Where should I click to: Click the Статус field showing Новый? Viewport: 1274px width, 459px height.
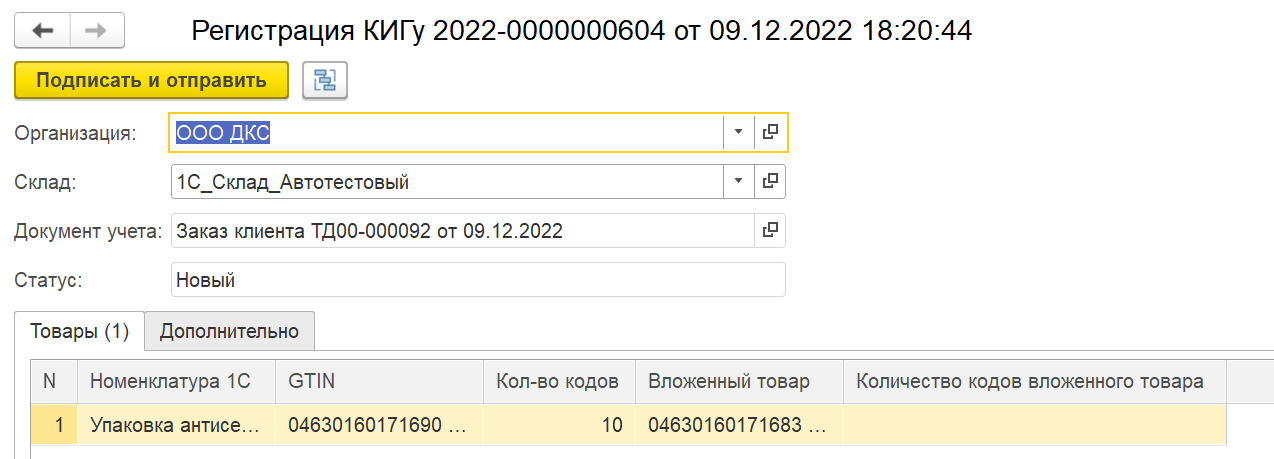(x=478, y=280)
